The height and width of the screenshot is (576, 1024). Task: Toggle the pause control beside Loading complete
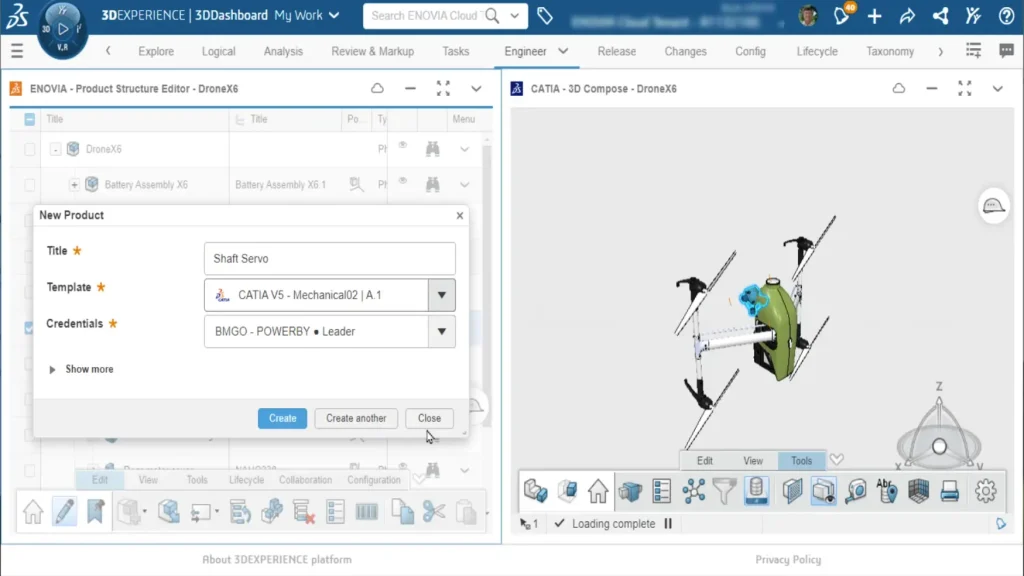[x=668, y=524]
